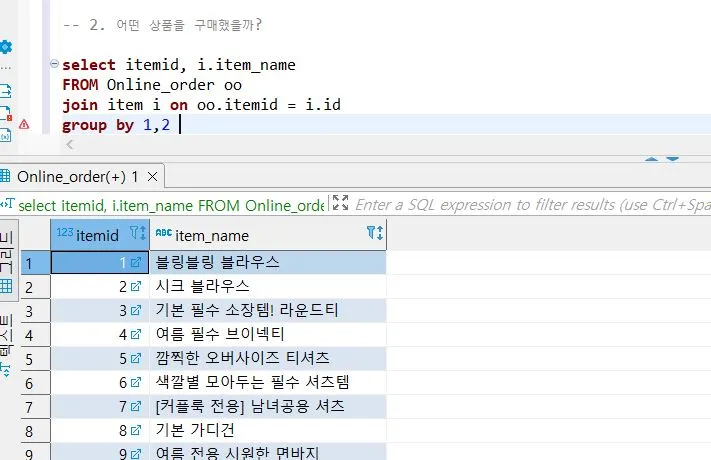This screenshot has height=460, width=711.
Task: Open the link icon for itemid 4
Action: pos(136,334)
